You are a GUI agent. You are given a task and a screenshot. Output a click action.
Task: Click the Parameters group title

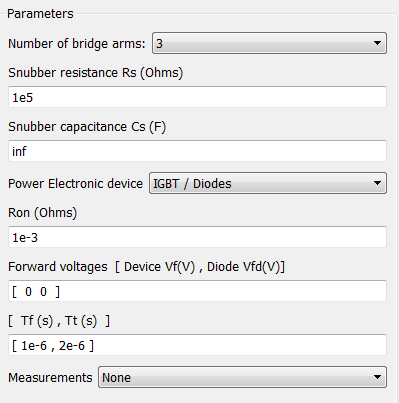pyautogui.click(x=40, y=14)
